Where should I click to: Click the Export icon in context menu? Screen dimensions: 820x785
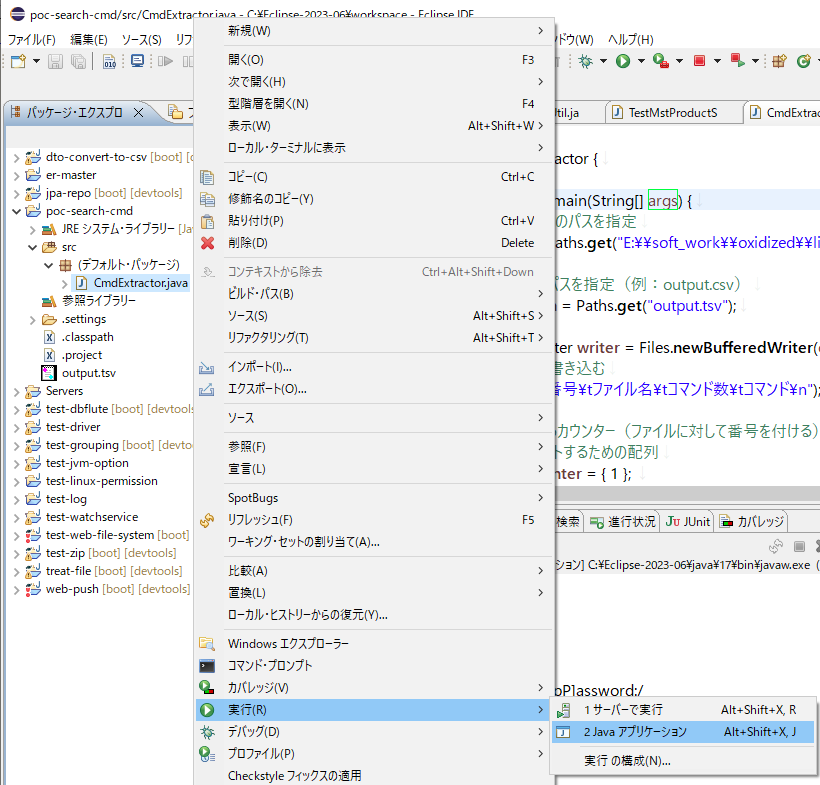click(x=207, y=390)
